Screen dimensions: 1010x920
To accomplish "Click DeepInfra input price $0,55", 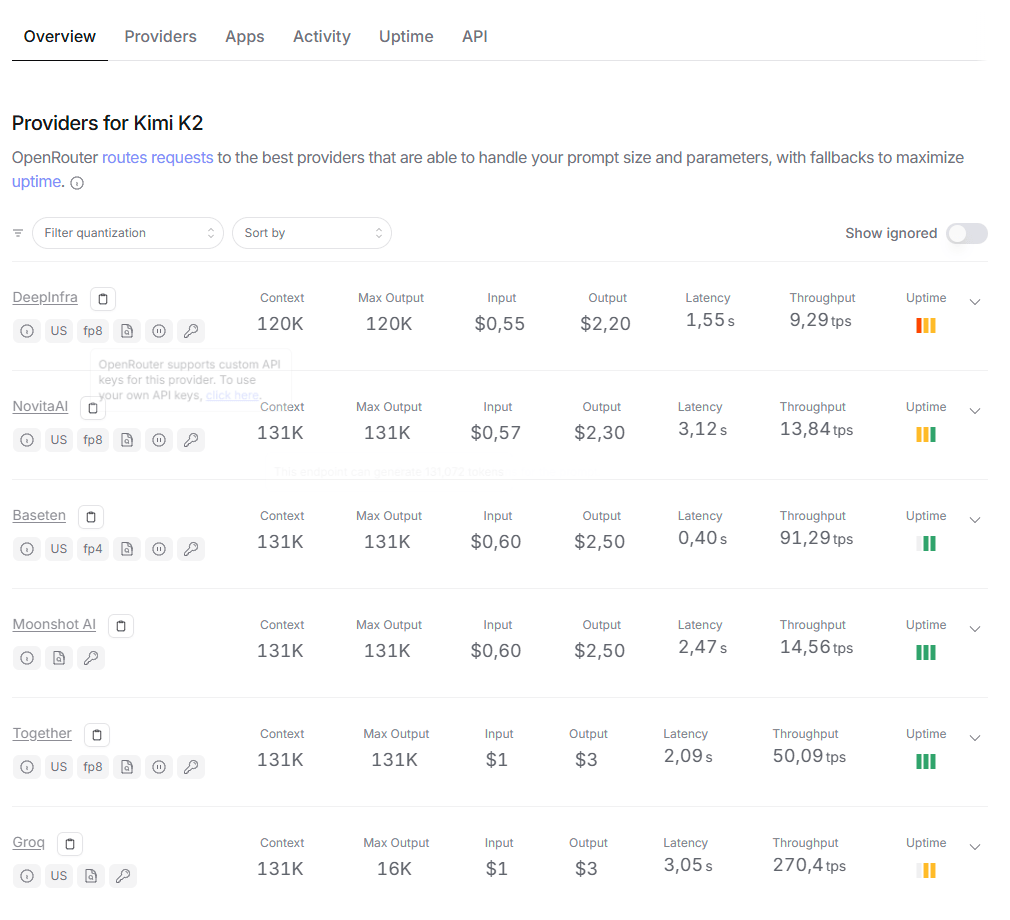I will (500, 323).
